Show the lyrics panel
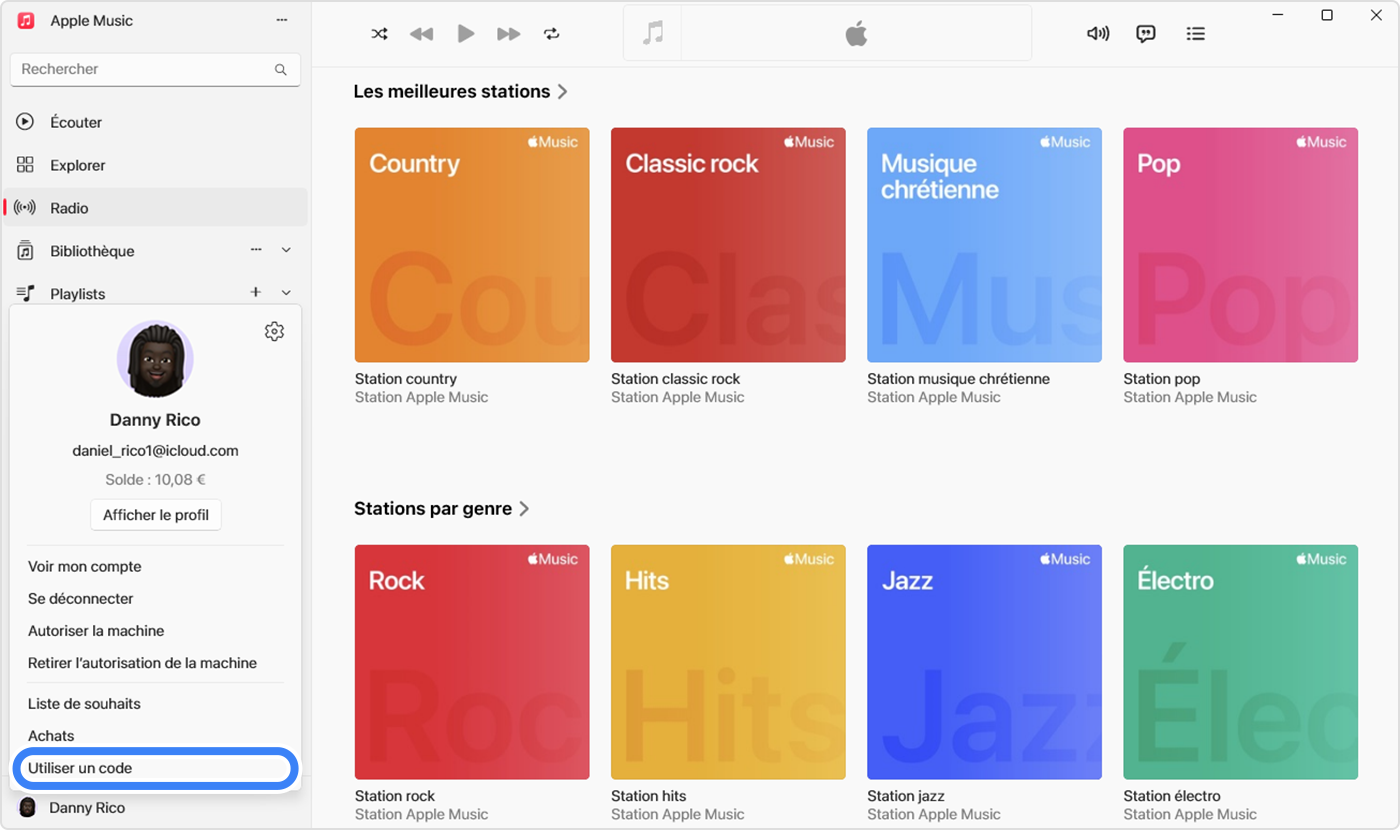The height and width of the screenshot is (830, 1400). pyautogui.click(x=1145, y=33)
